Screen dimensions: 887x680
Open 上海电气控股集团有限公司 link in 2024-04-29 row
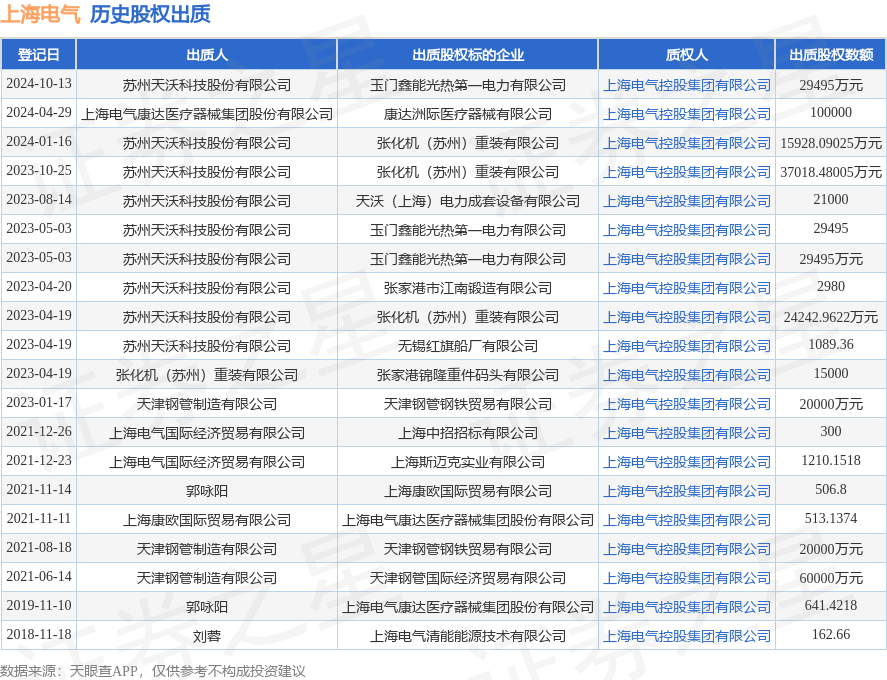click(x=687, y=114)
